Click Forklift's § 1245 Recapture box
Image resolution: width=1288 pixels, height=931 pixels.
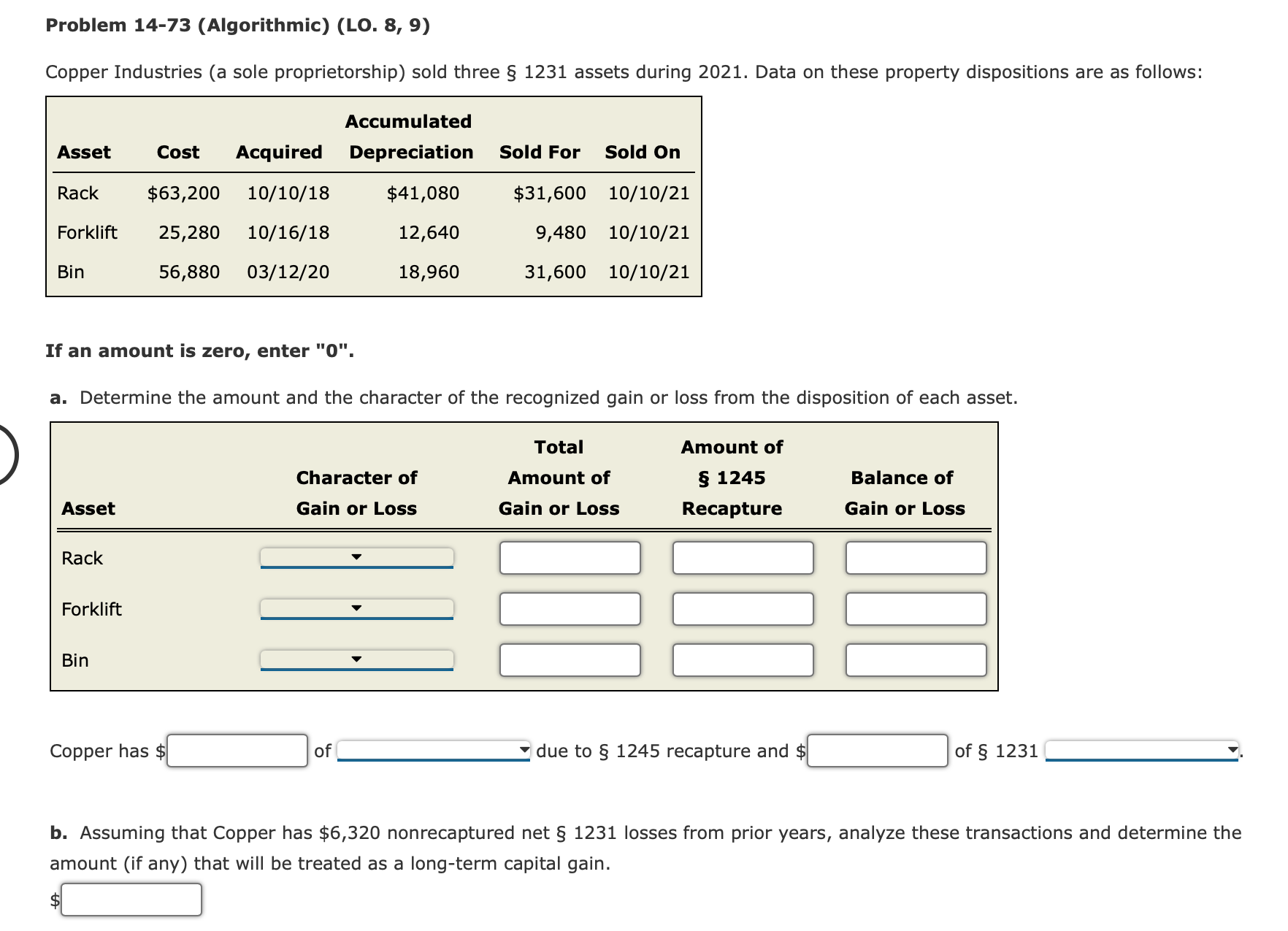click(742, 608)
